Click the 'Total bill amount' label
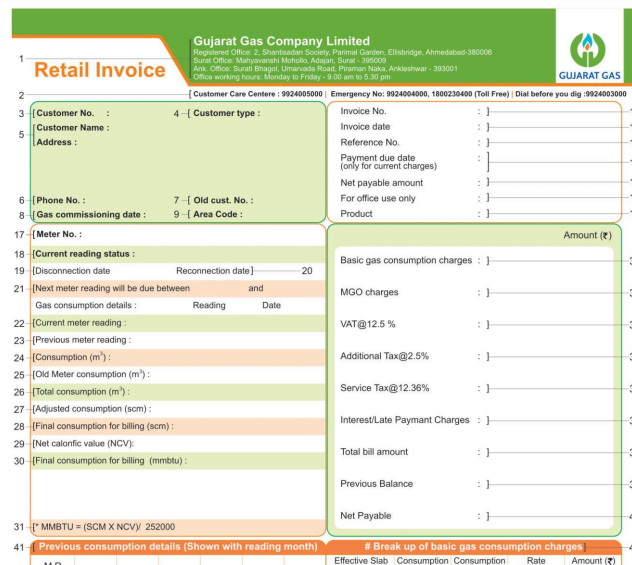This screenshot has height=565, width=632. click(374, 452)
